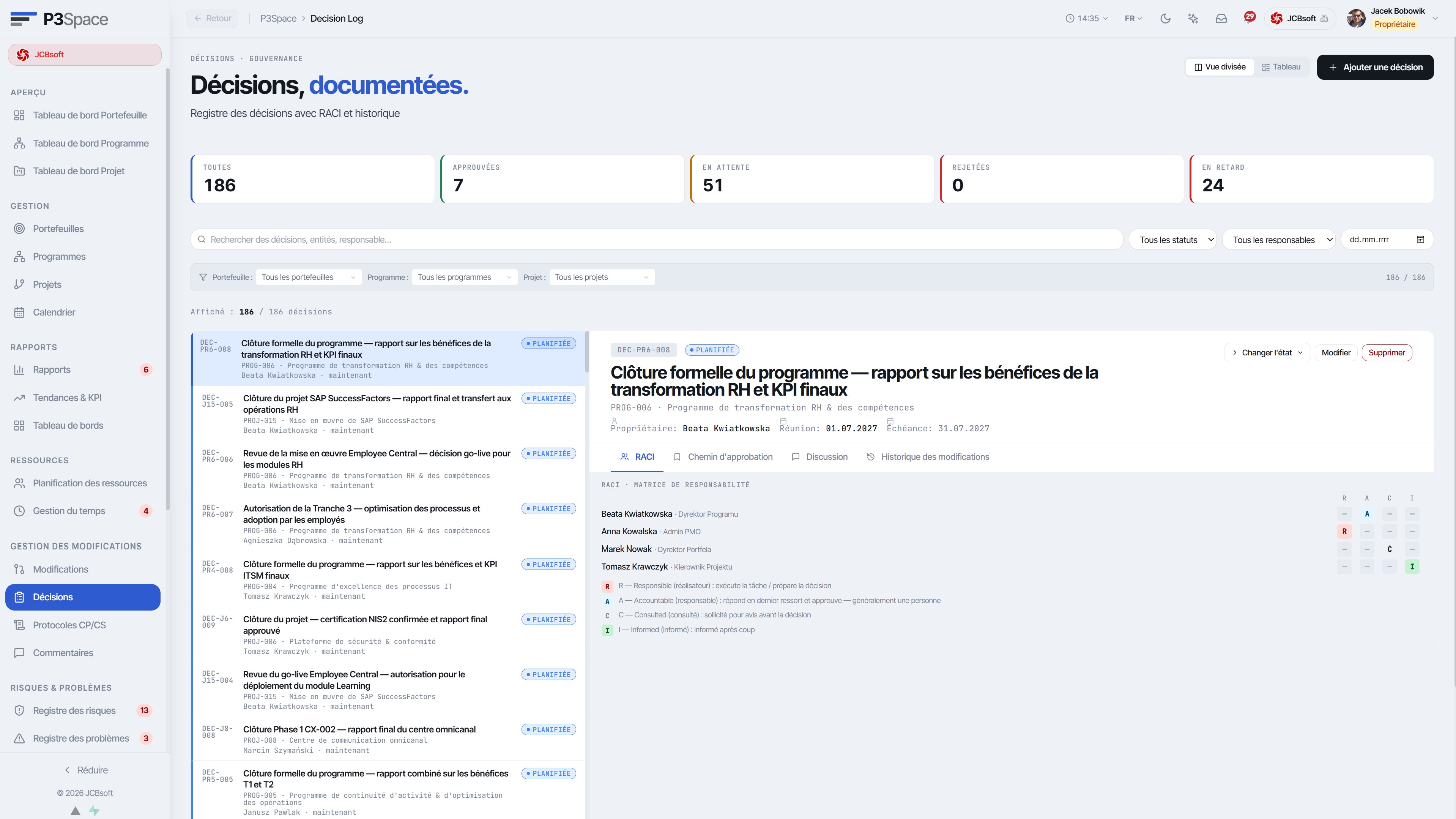This screenshot has height=819, width=1456.
Task: Open Tous les responsables dropdown
Action: tap(1278, 240)
